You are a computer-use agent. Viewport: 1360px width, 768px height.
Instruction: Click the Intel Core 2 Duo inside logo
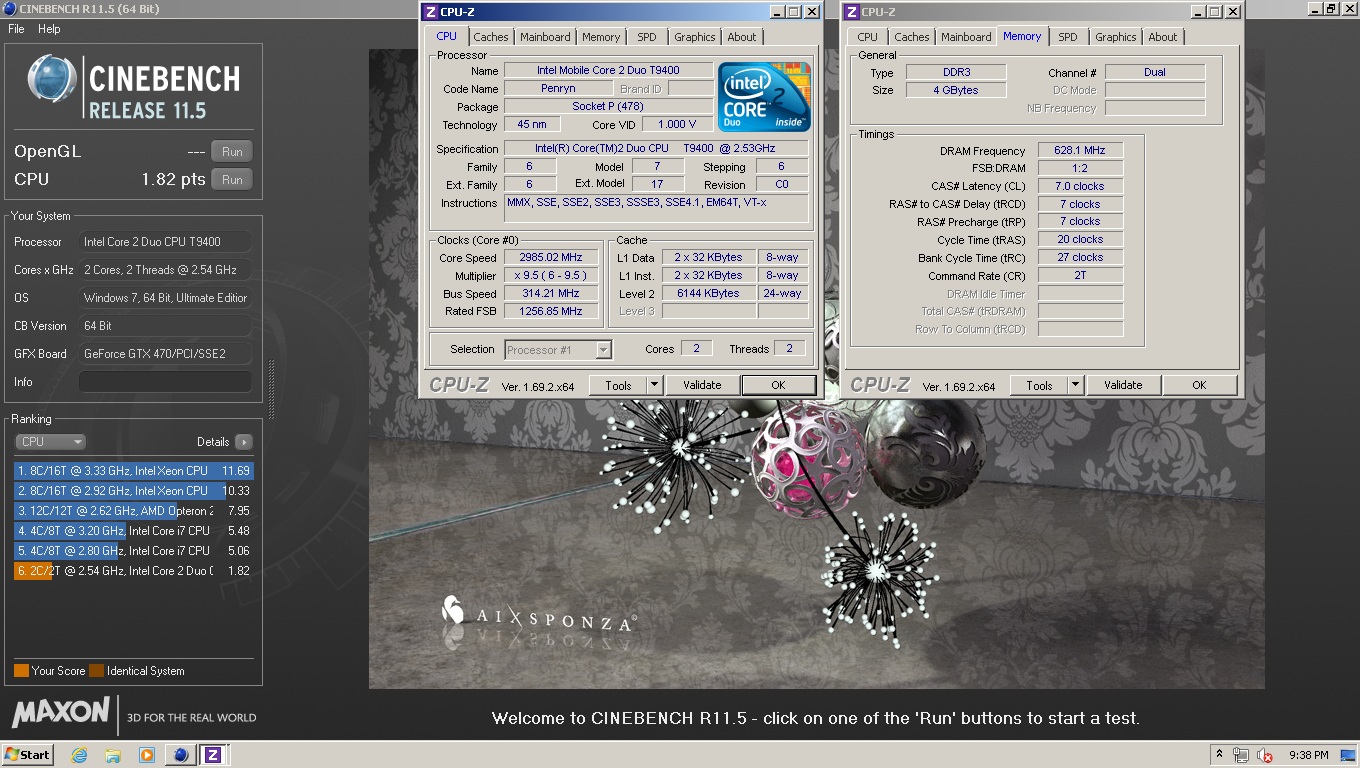click(764, 97)
